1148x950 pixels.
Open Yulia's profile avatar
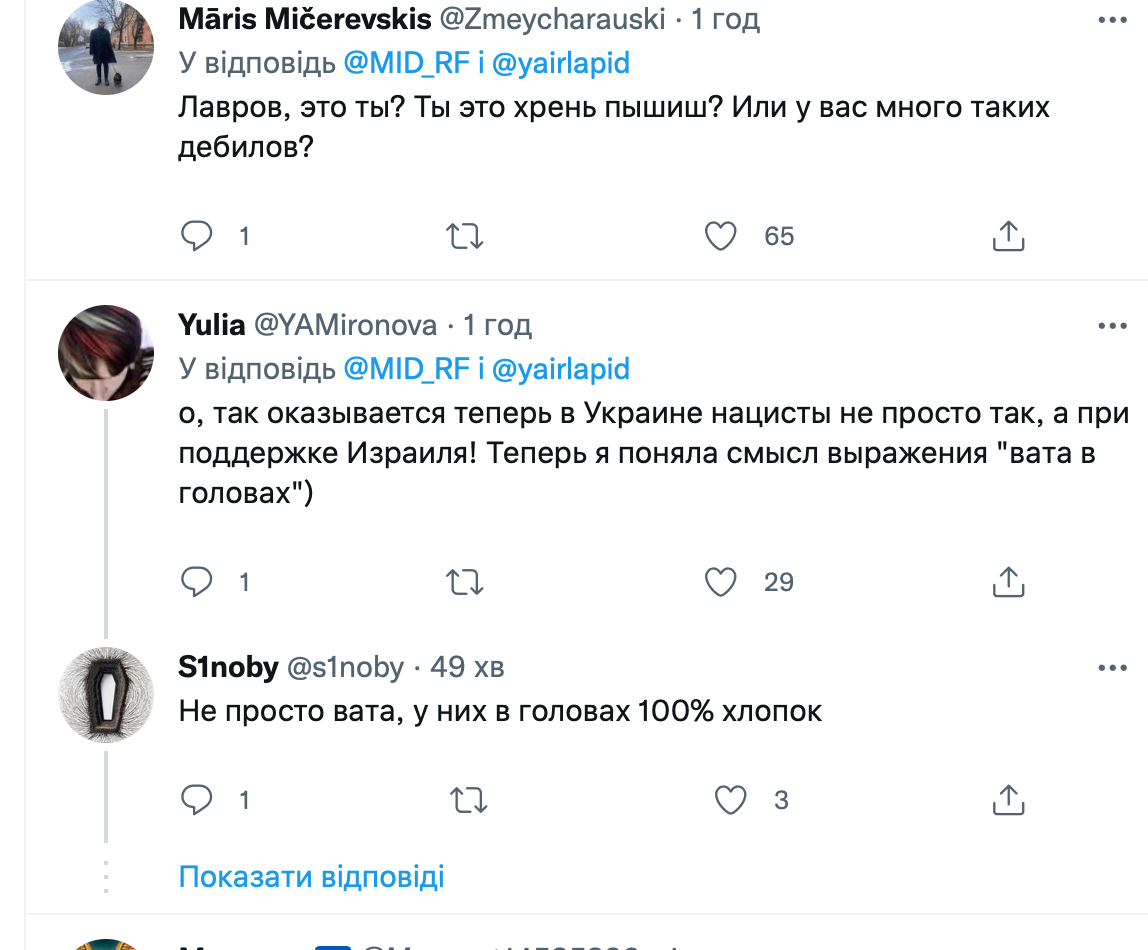(106, 353)
